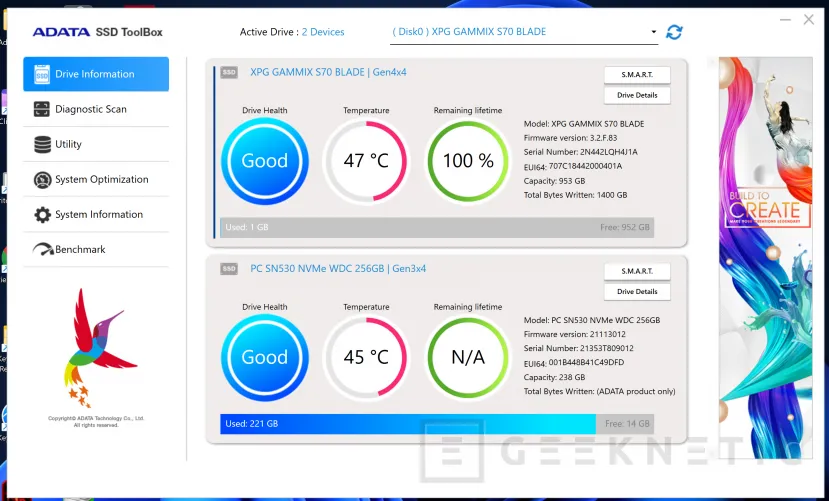Click the 45 °C temperature gauge
The height and width of the screenshot is (501, 829).
(x=366, y=357)
